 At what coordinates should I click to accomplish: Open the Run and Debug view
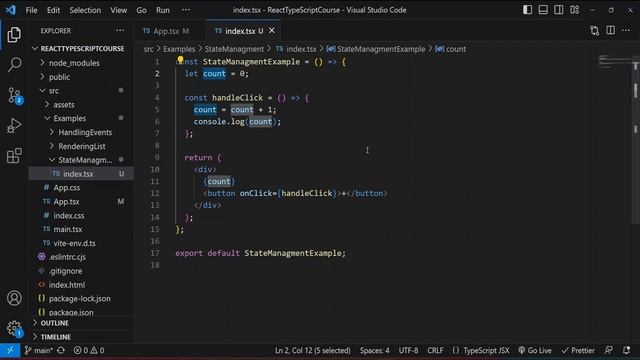(x=14, y=126)
